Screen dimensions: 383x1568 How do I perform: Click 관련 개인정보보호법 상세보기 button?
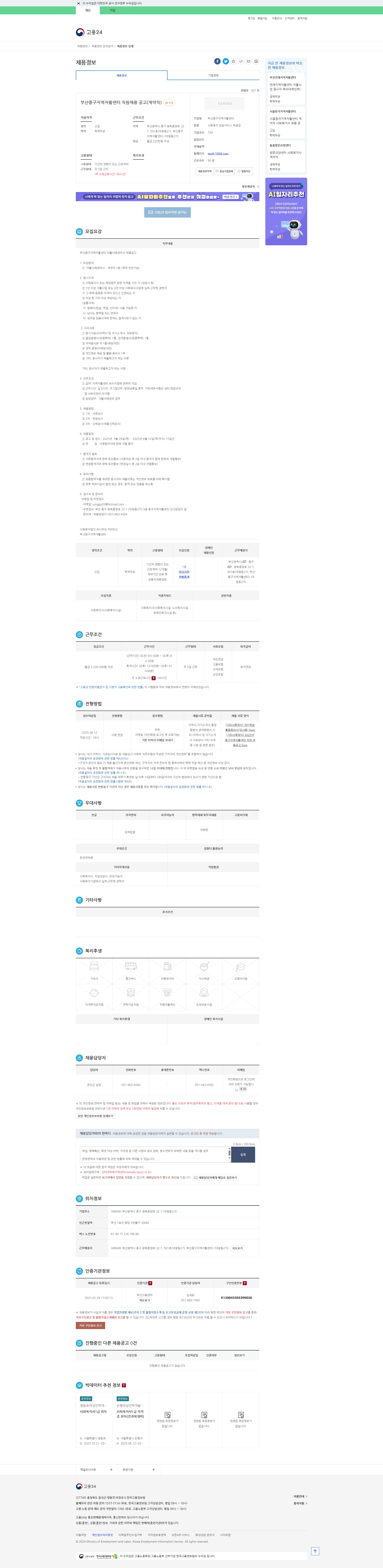[95, 1116]
